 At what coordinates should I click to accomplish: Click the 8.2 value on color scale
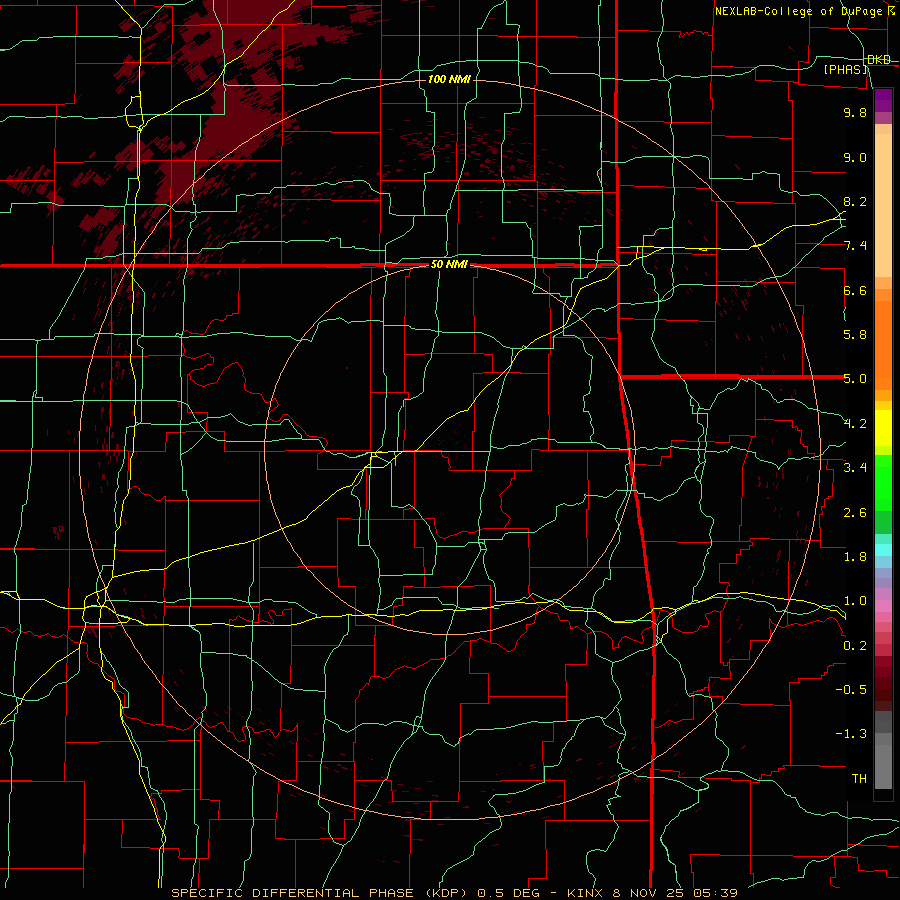point(855,201)
